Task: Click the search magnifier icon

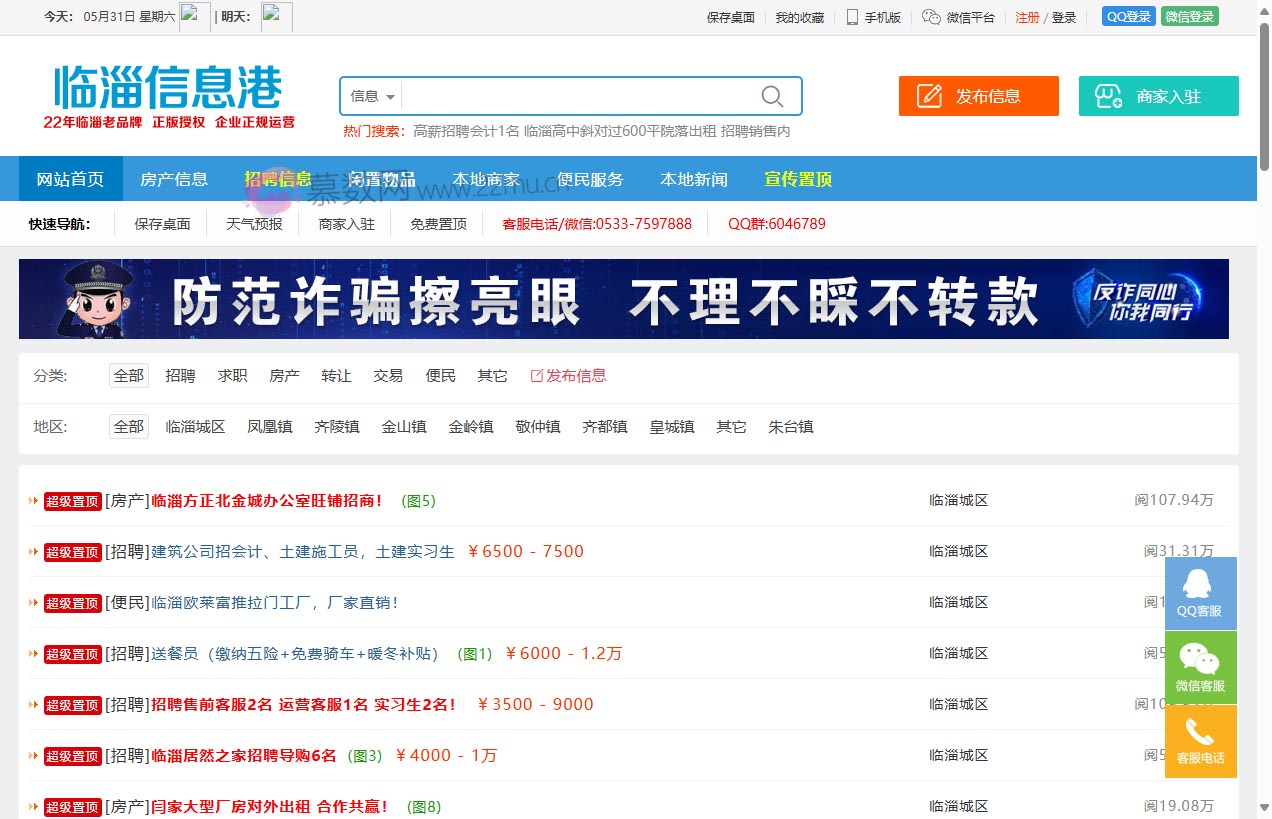Action: pyautogui.click(x=771, y=95)
